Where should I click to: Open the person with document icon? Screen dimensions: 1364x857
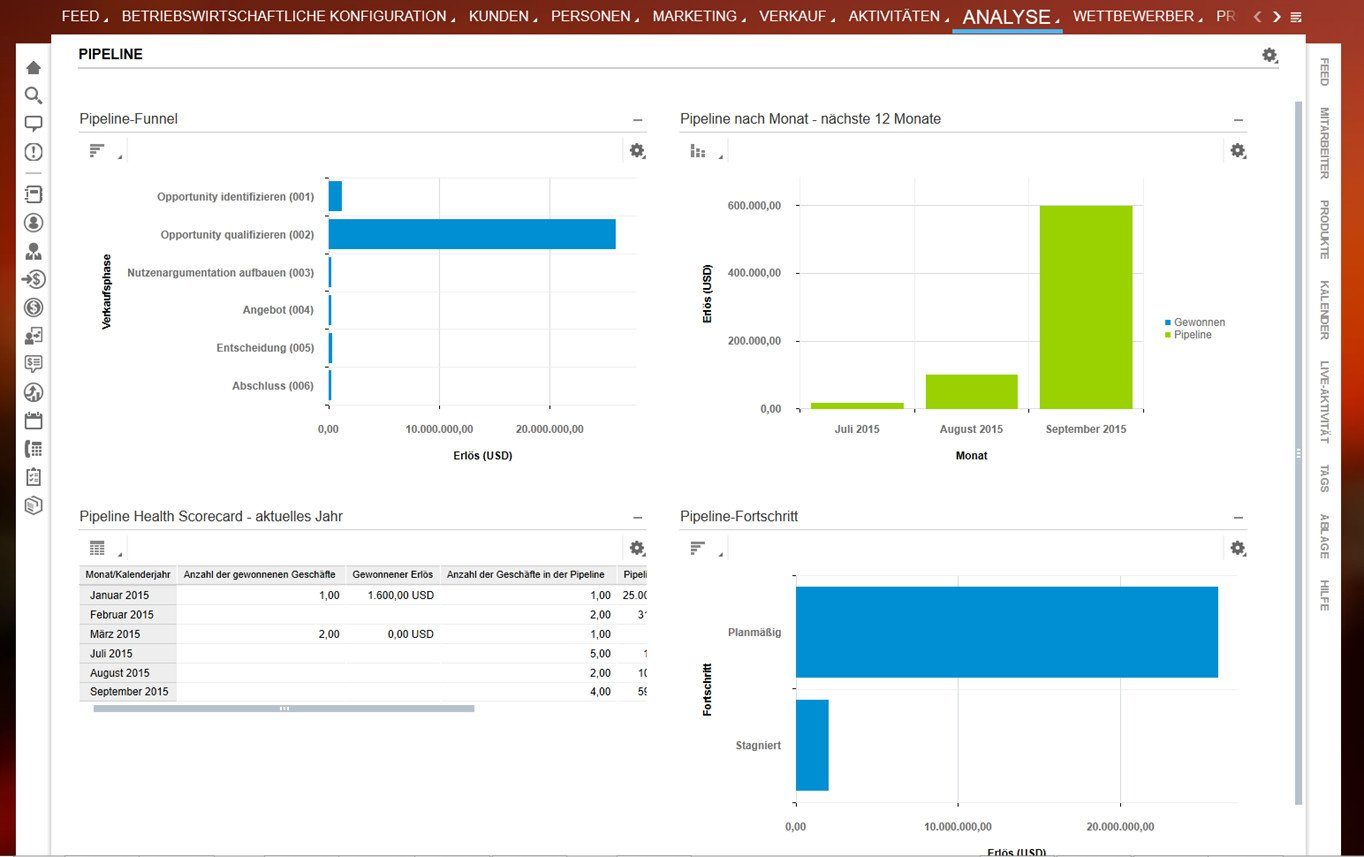coord(33,336)
